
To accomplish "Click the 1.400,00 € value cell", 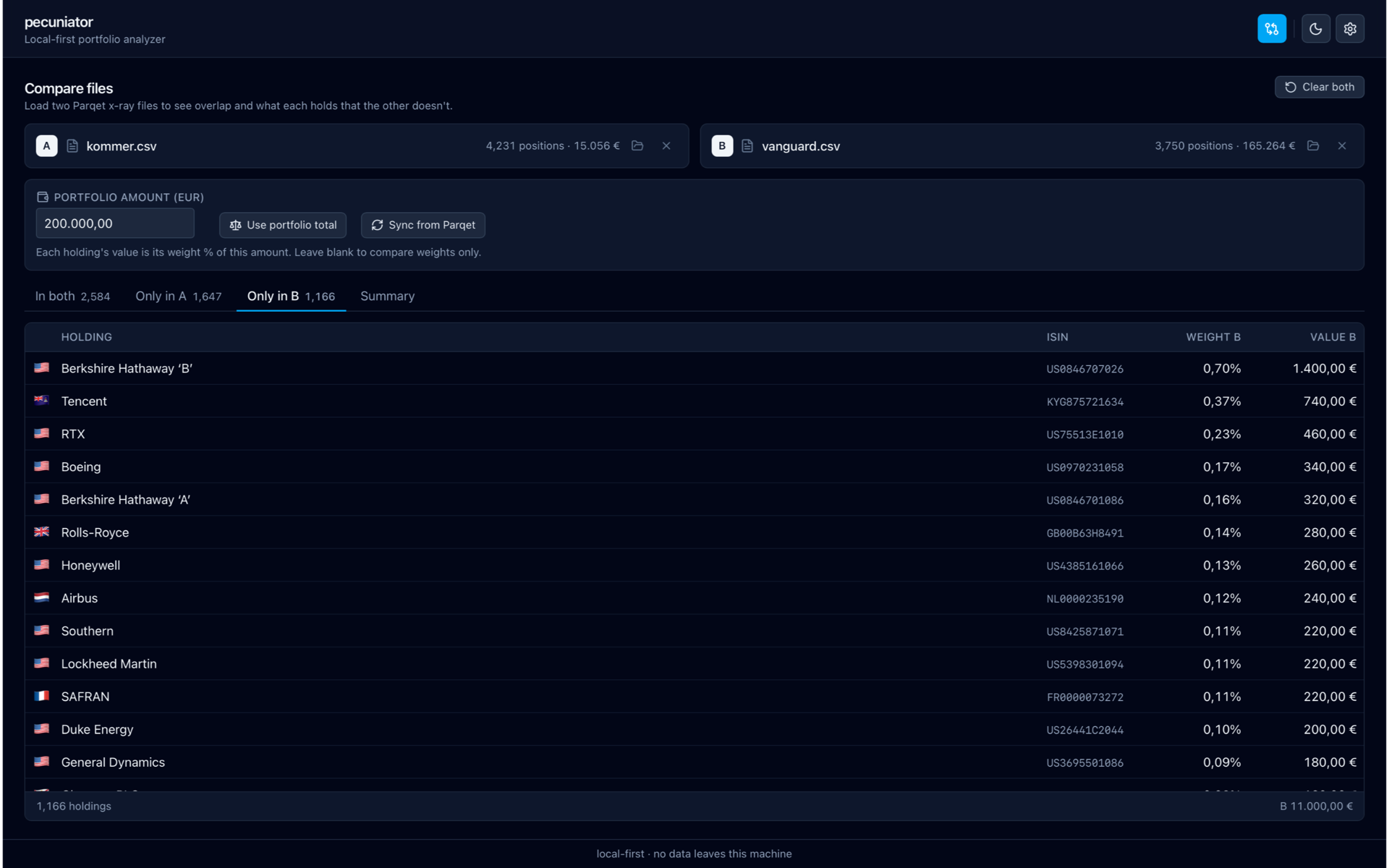I will (x=1324, y=368).
